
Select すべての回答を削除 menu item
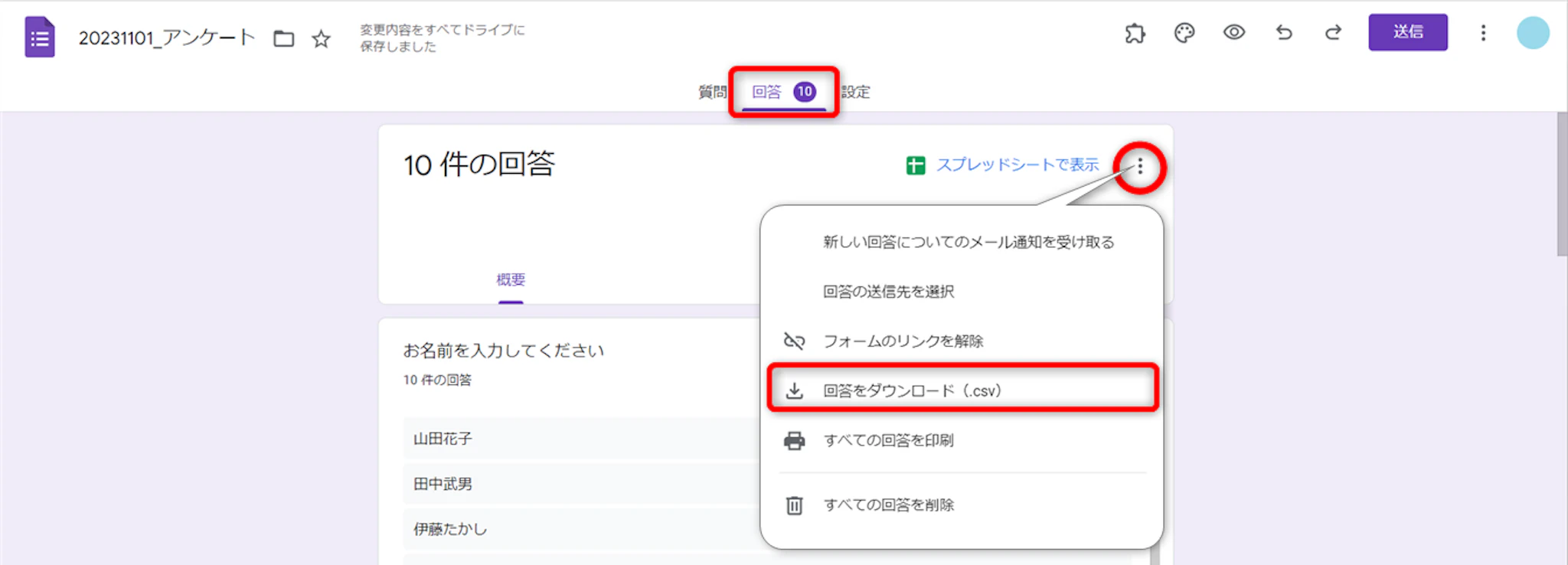point(888,505)
